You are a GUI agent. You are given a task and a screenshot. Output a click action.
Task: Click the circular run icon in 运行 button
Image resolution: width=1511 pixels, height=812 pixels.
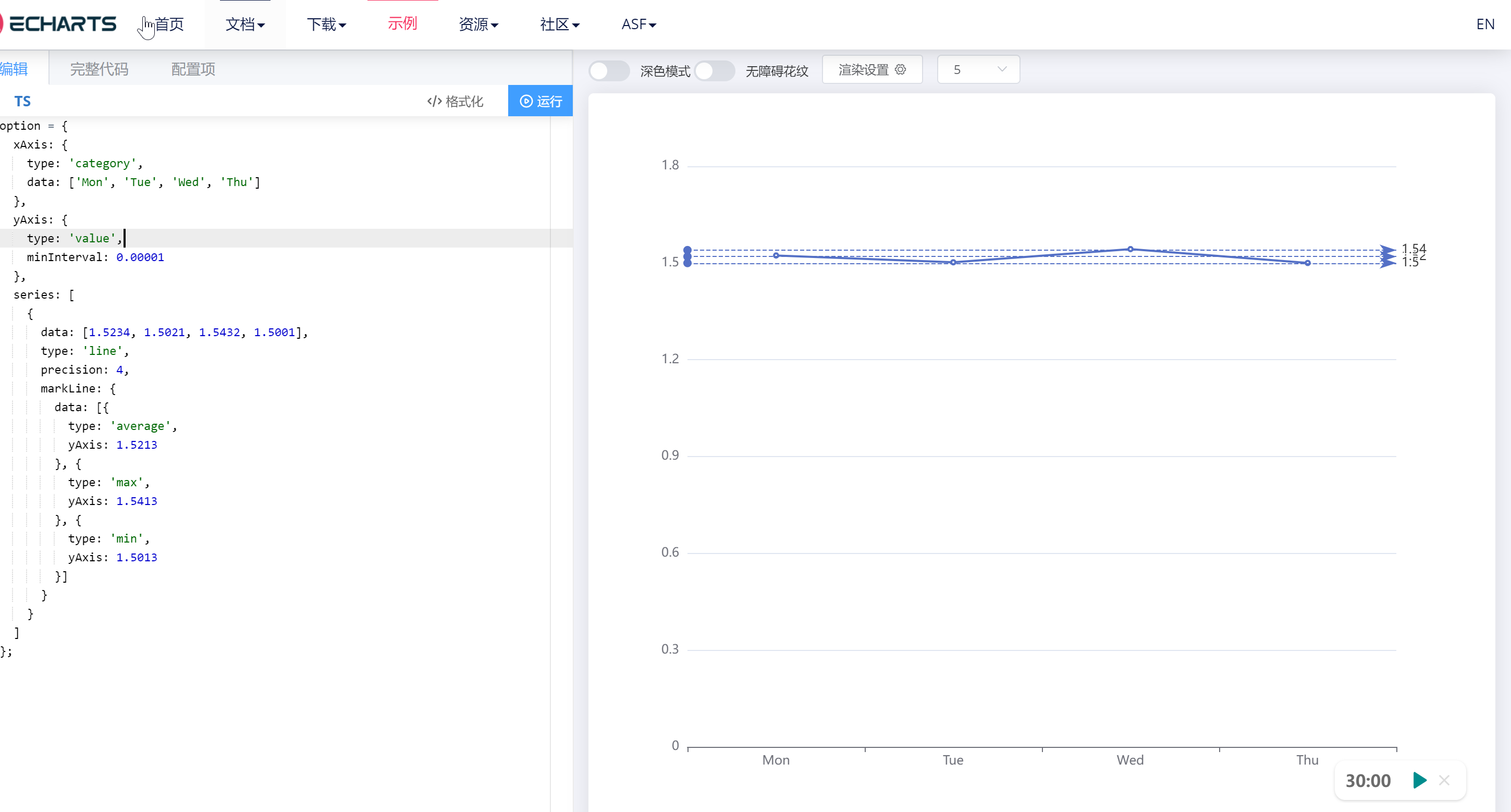click(x=526, y=101)
